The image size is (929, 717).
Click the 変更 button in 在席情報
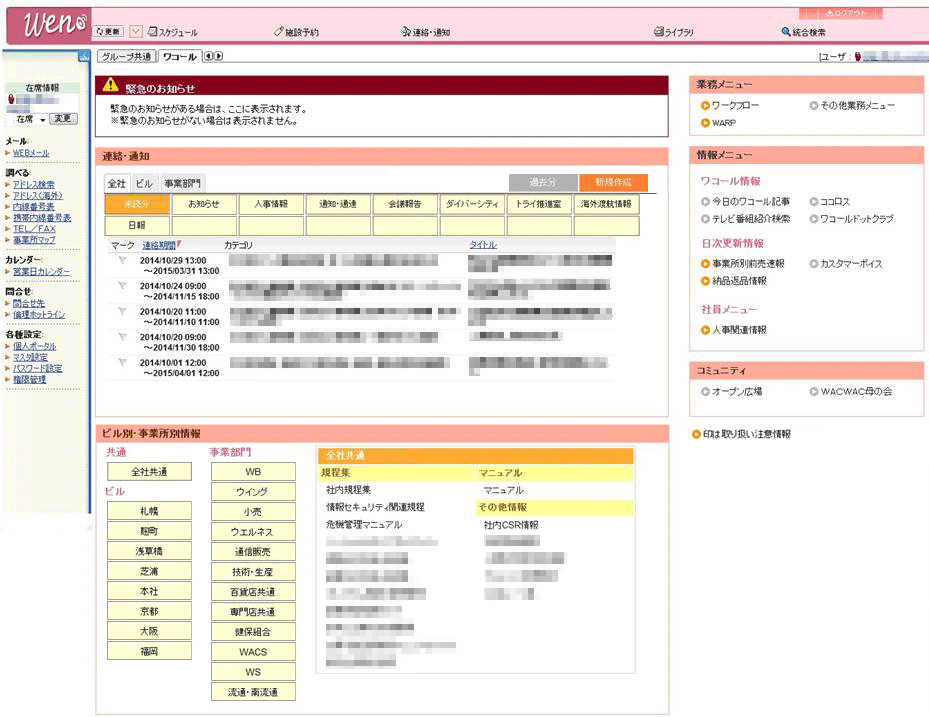pyautogui.click(x=63, y=119)
